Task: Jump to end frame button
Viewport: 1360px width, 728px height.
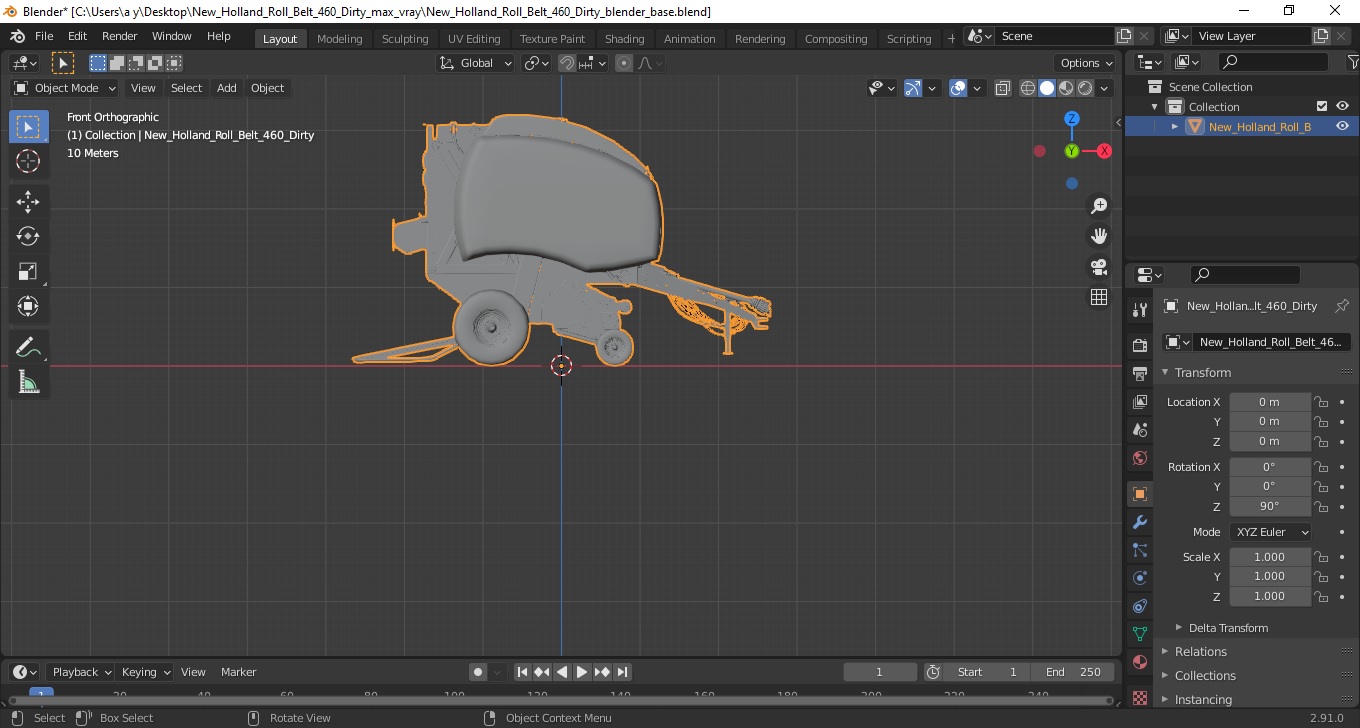Action: (x=622, y=672)
